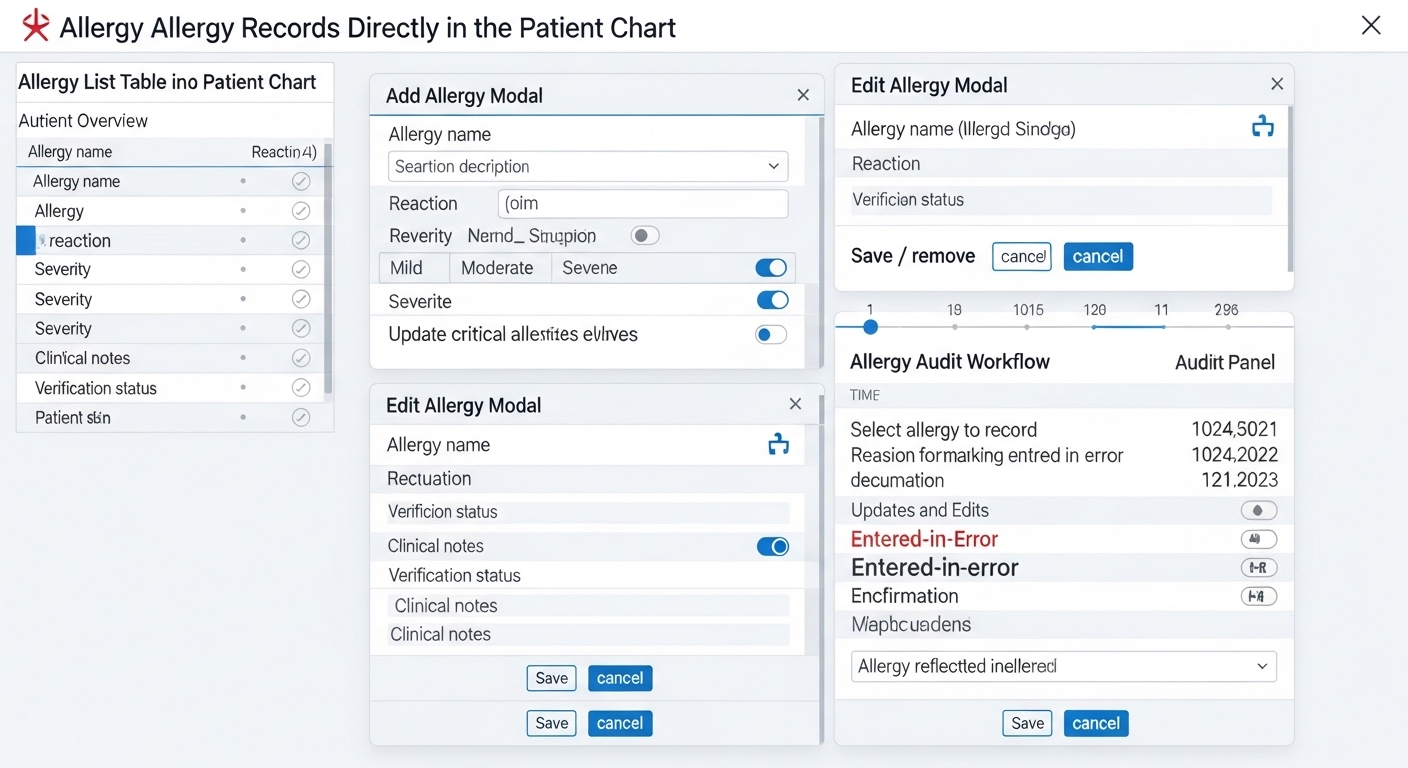This screenshot has width=1408, height=768.
Task: Close the Add Allergy Modal
Action: (803, 95)
